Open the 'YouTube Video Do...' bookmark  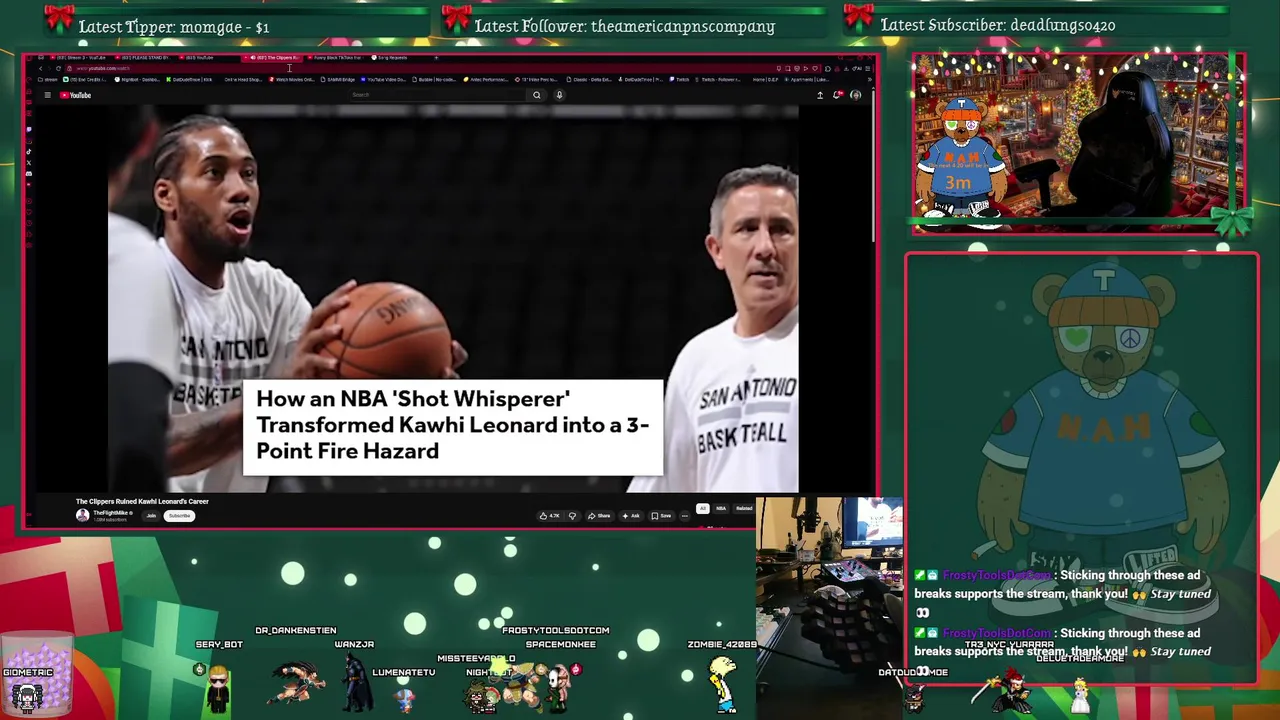tap(382, 79)
